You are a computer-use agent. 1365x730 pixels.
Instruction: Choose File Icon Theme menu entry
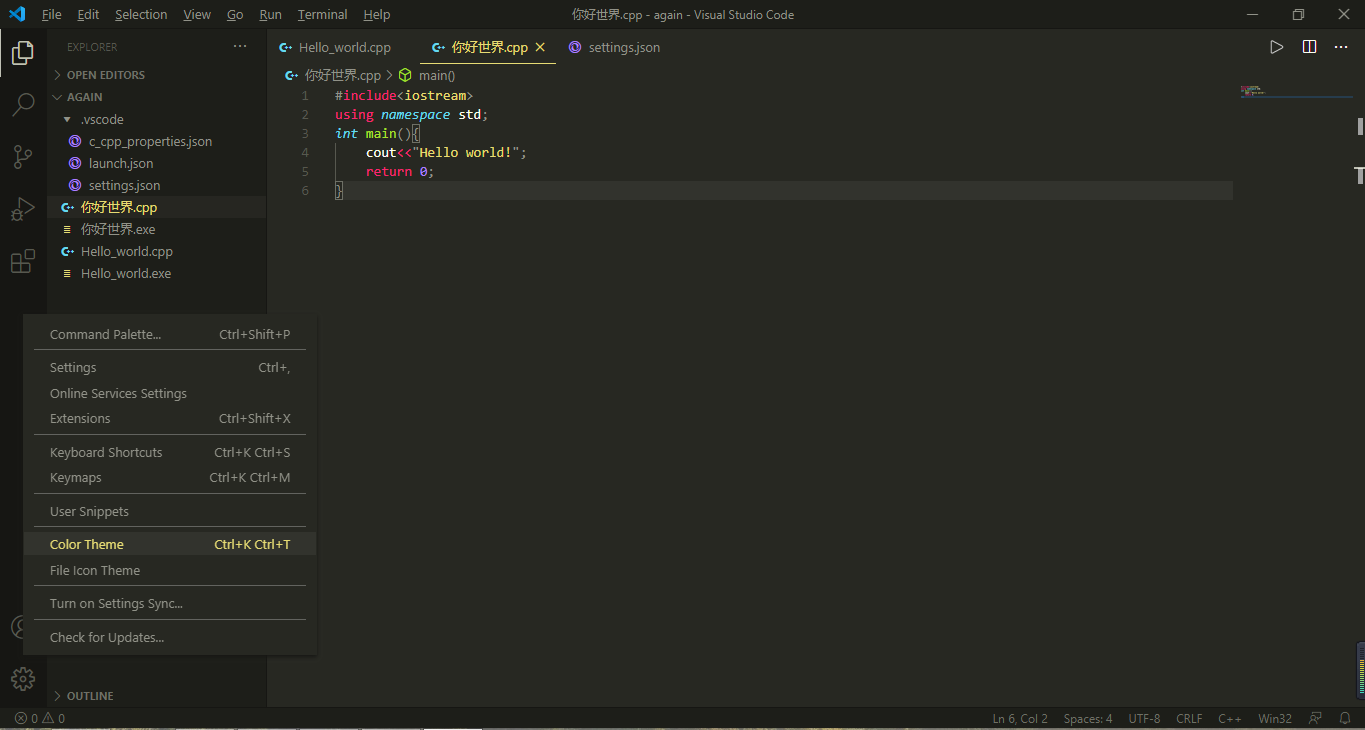(x=170, y=571)
